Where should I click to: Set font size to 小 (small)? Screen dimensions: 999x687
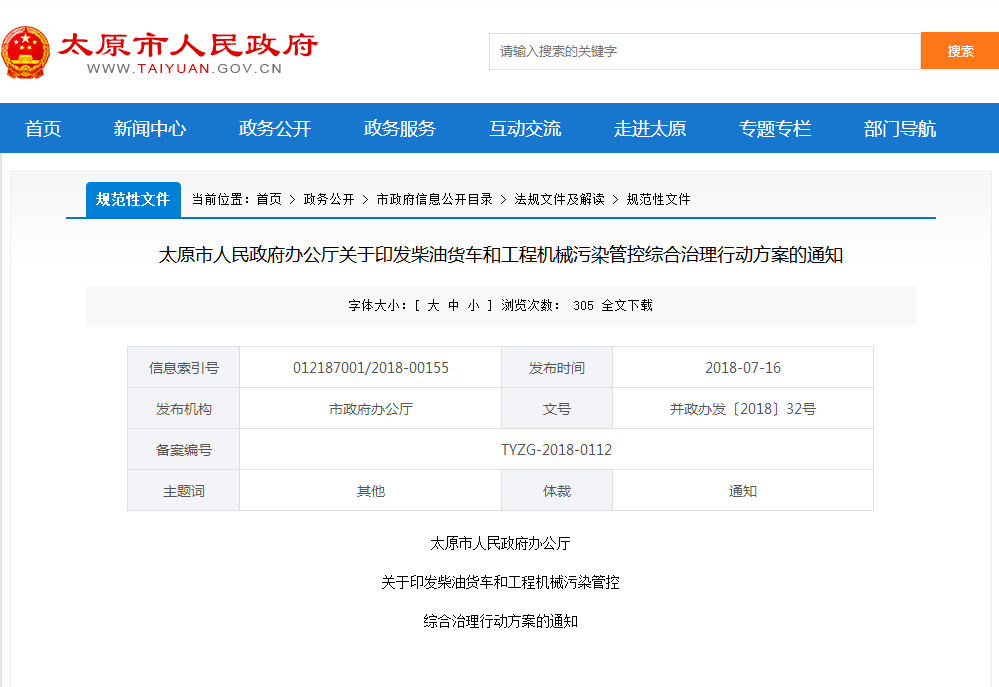[x=473, y=306]
